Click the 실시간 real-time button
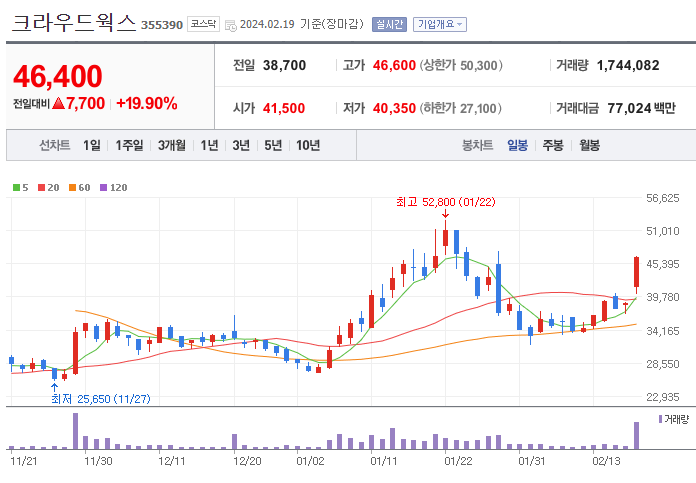Screen dimensions: 696x483 pyautogui.click(x=389, y=24)
